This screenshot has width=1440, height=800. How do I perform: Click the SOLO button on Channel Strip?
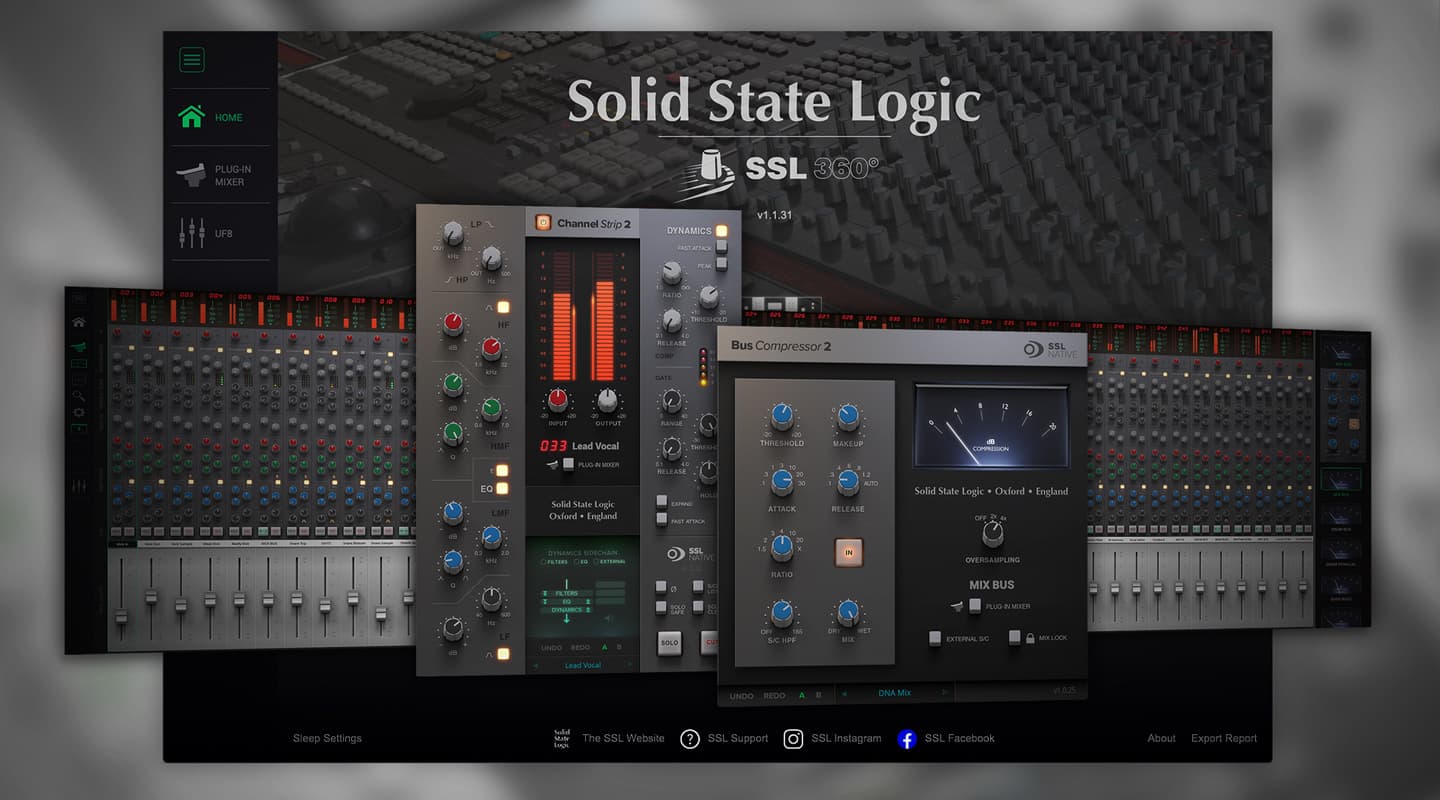pos(669,643)
